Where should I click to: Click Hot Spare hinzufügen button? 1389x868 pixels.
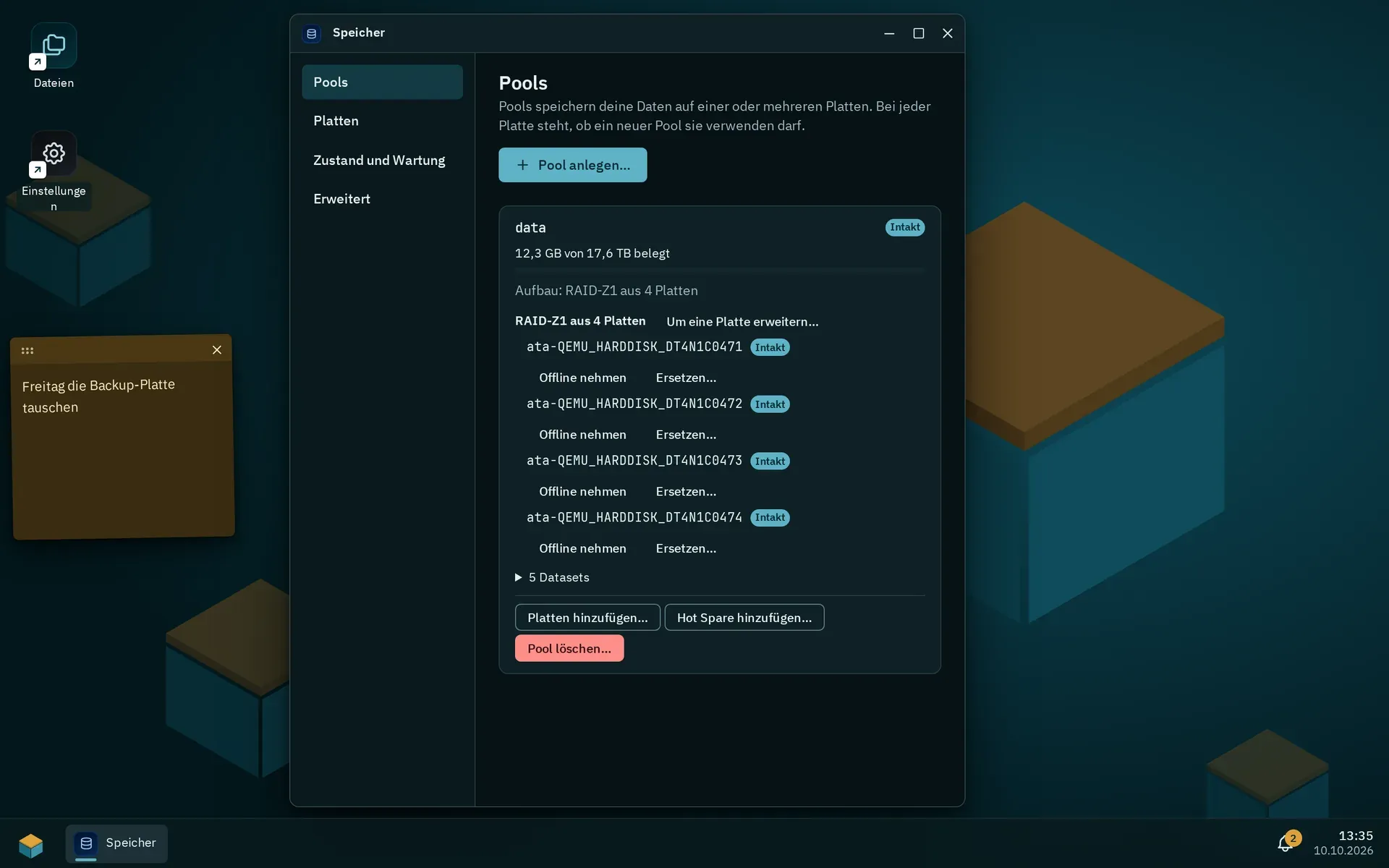tap(744, 618)
